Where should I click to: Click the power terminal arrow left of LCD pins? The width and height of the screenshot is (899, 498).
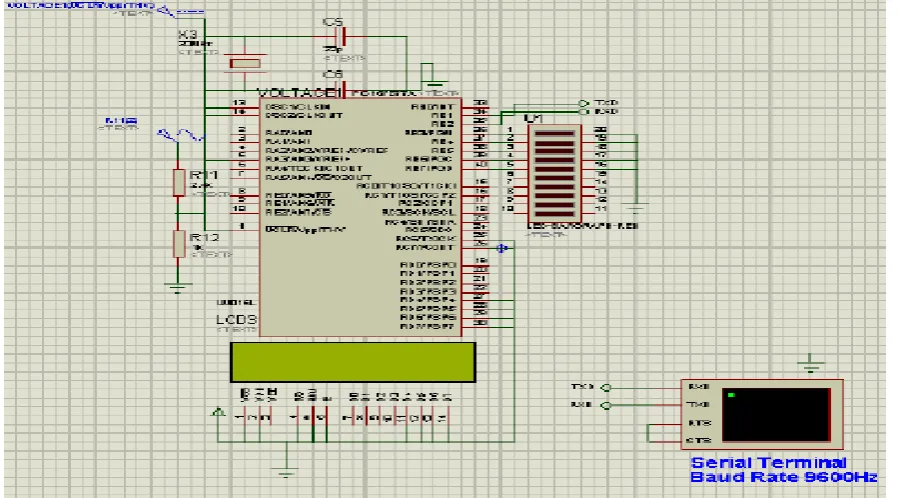(218, 411)
